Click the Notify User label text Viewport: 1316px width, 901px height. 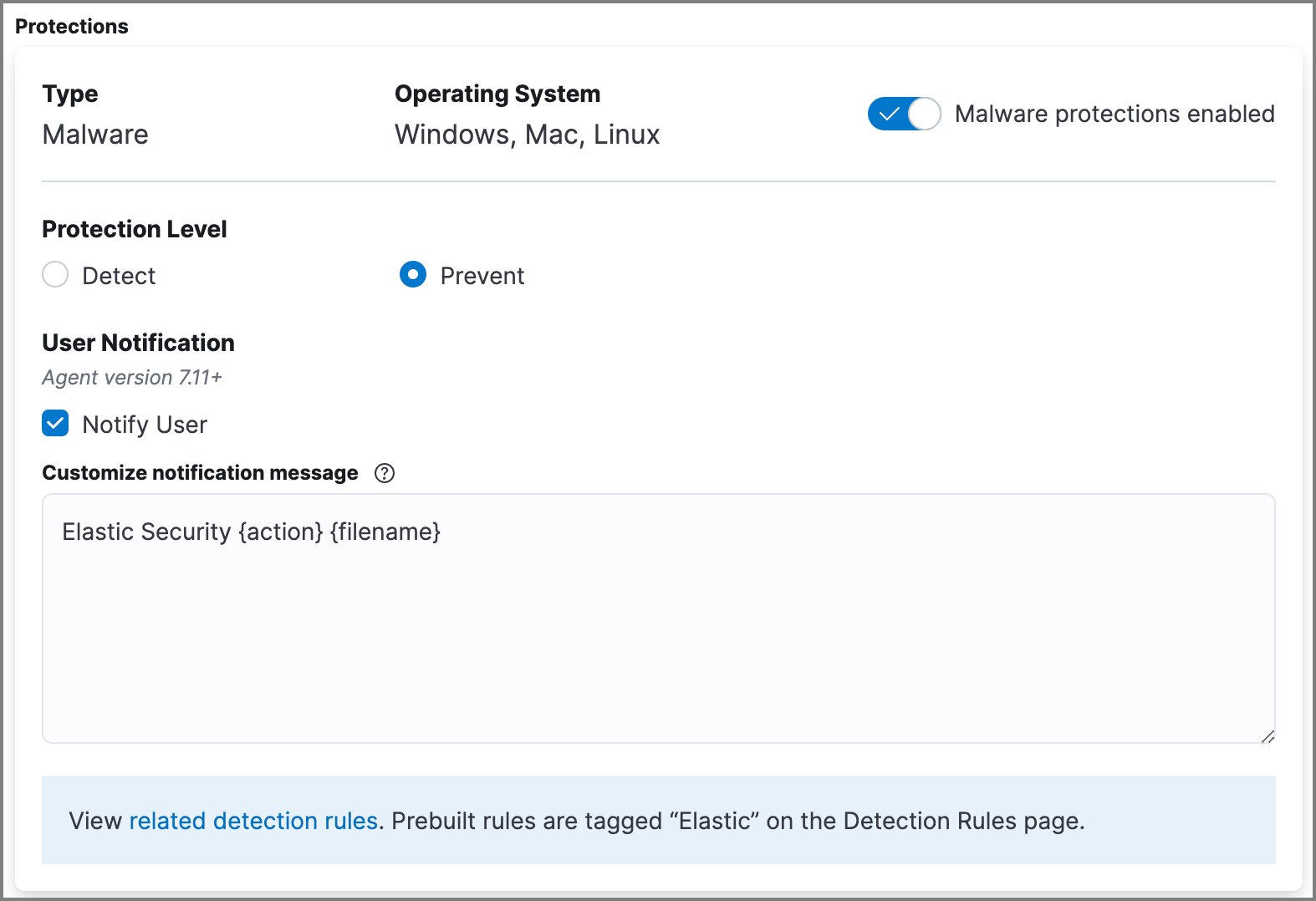tap(144, 424)
